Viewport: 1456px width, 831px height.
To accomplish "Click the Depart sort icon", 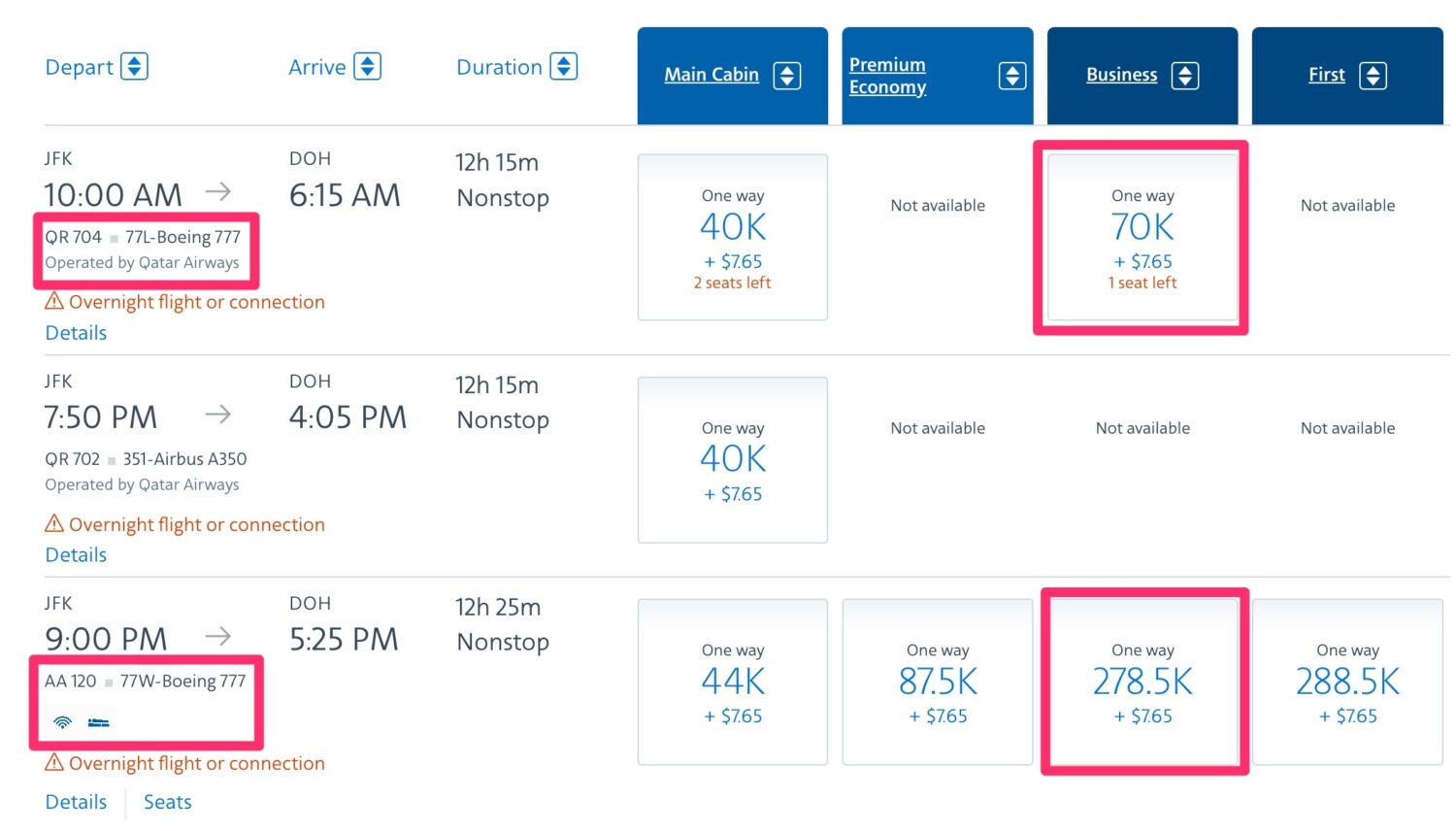I will tap(134, 66).
